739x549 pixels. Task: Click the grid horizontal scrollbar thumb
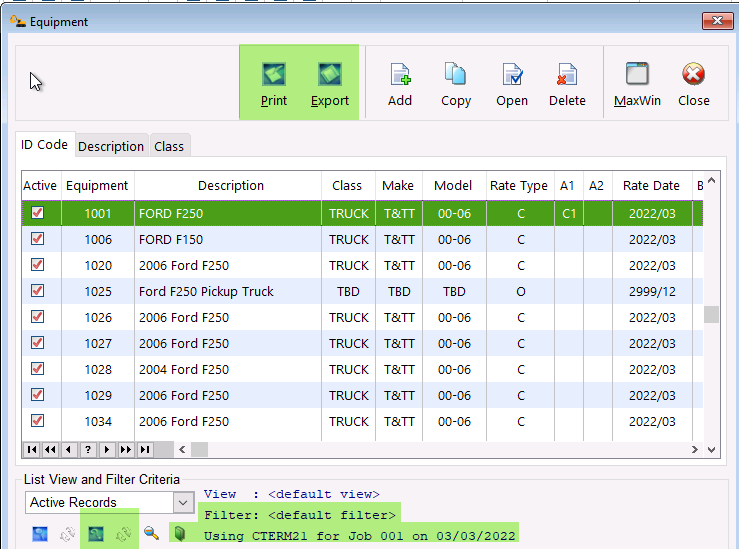point(199,450)
